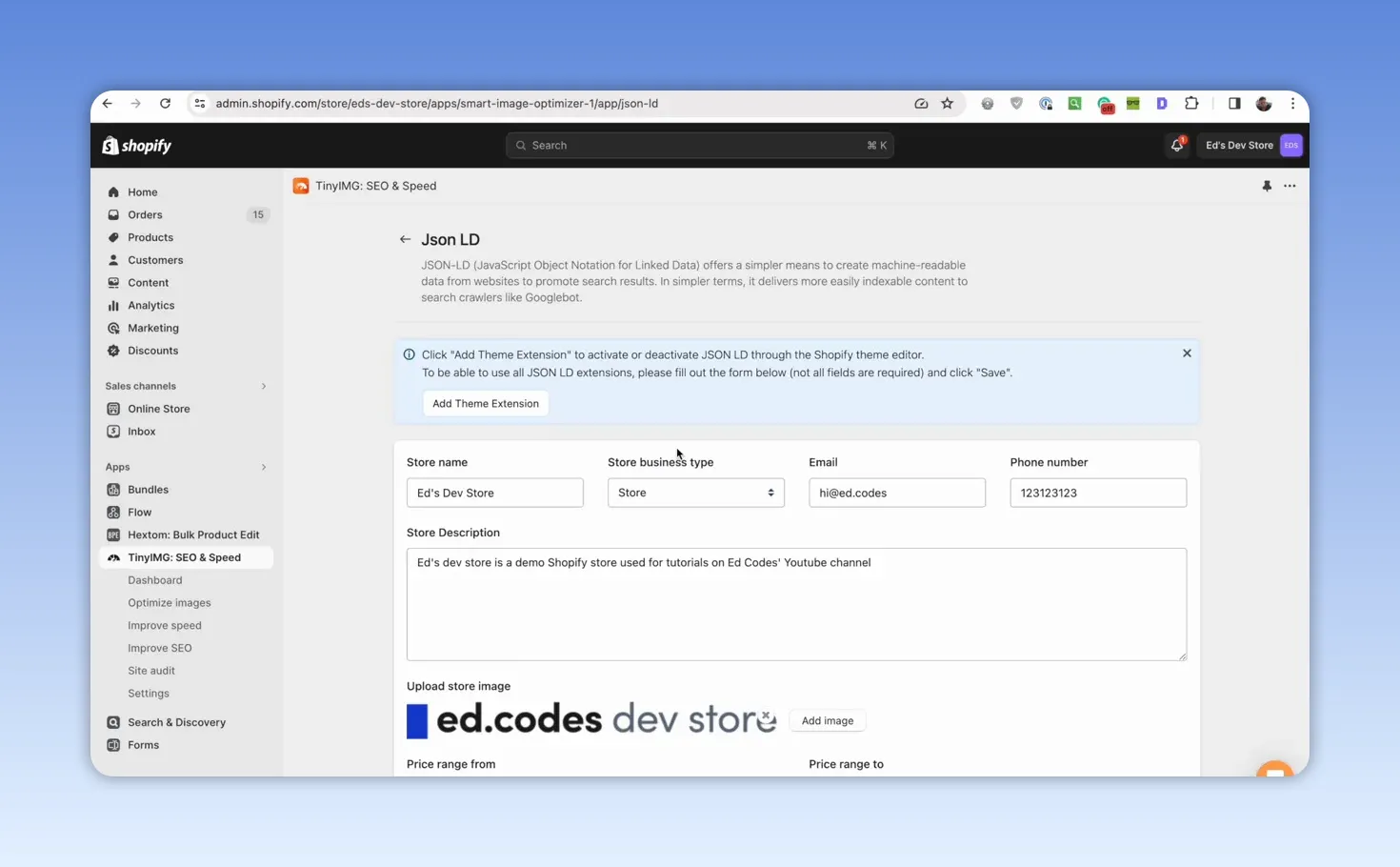Click the orders count badge 15

258,215
